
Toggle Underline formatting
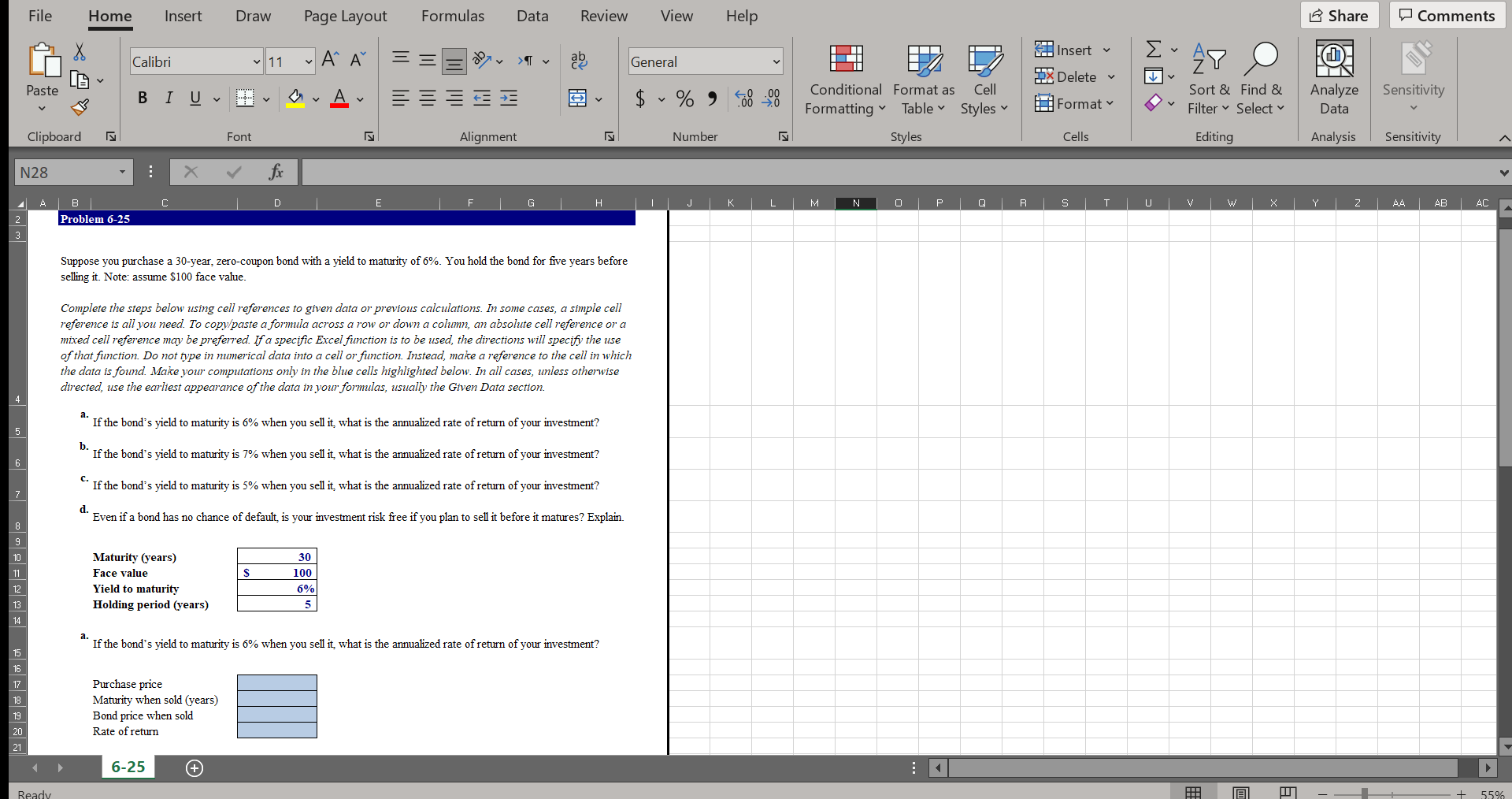195,98
